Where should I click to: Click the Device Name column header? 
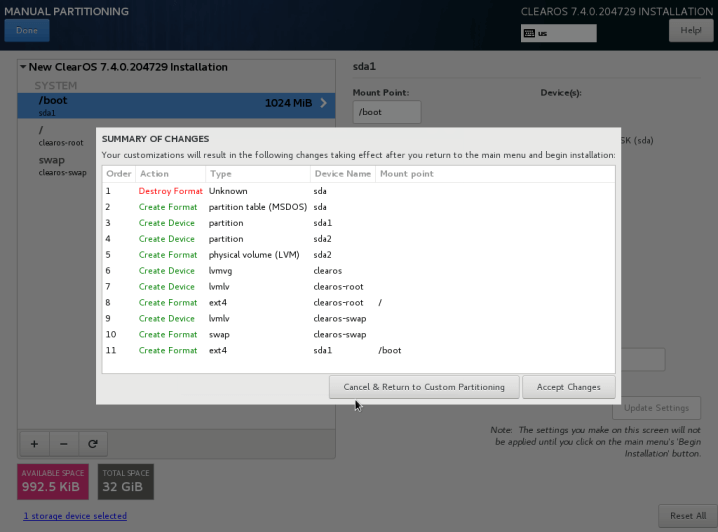pos(343,174)
